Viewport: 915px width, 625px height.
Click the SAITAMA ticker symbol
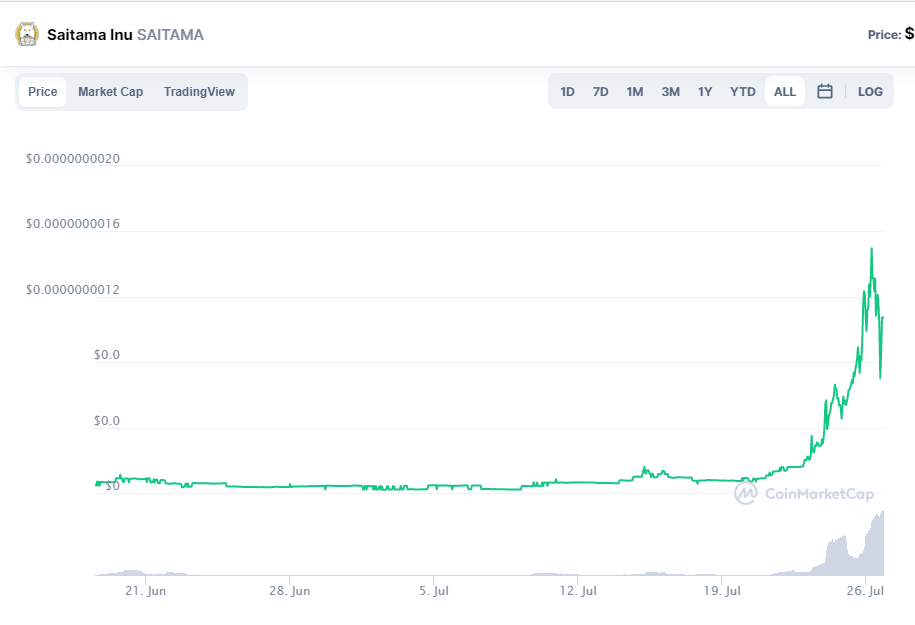coord(170,35)
